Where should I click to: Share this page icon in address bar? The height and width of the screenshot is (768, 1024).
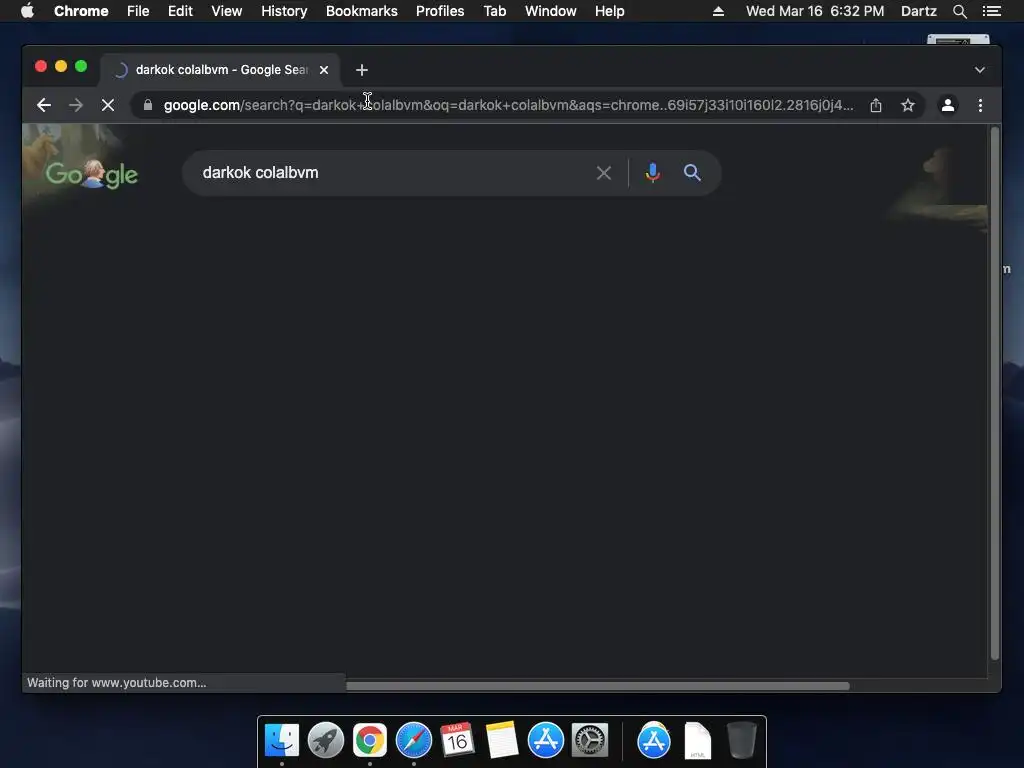click(876, 105)
